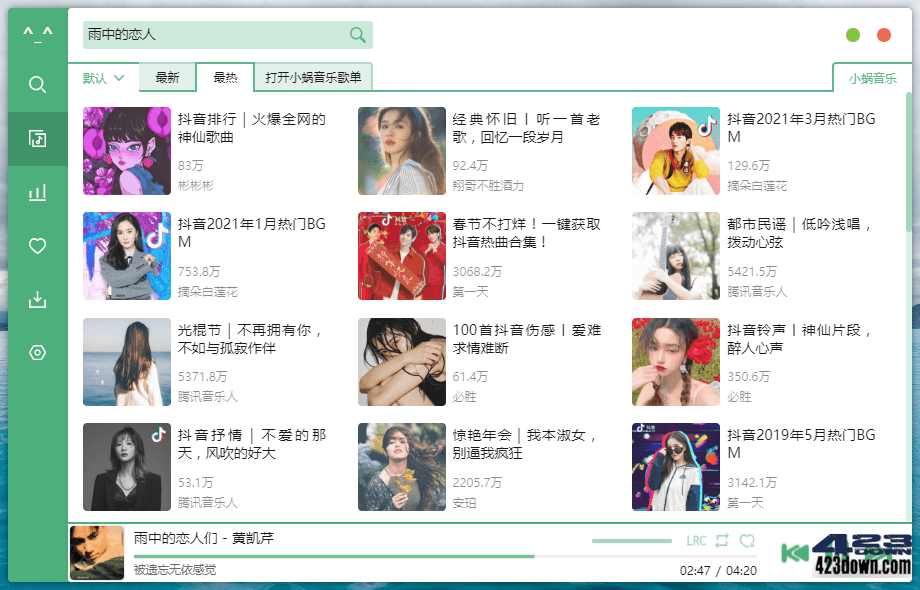
Task: Toggle repeat mode in the player bar
Action: [722, 540]
